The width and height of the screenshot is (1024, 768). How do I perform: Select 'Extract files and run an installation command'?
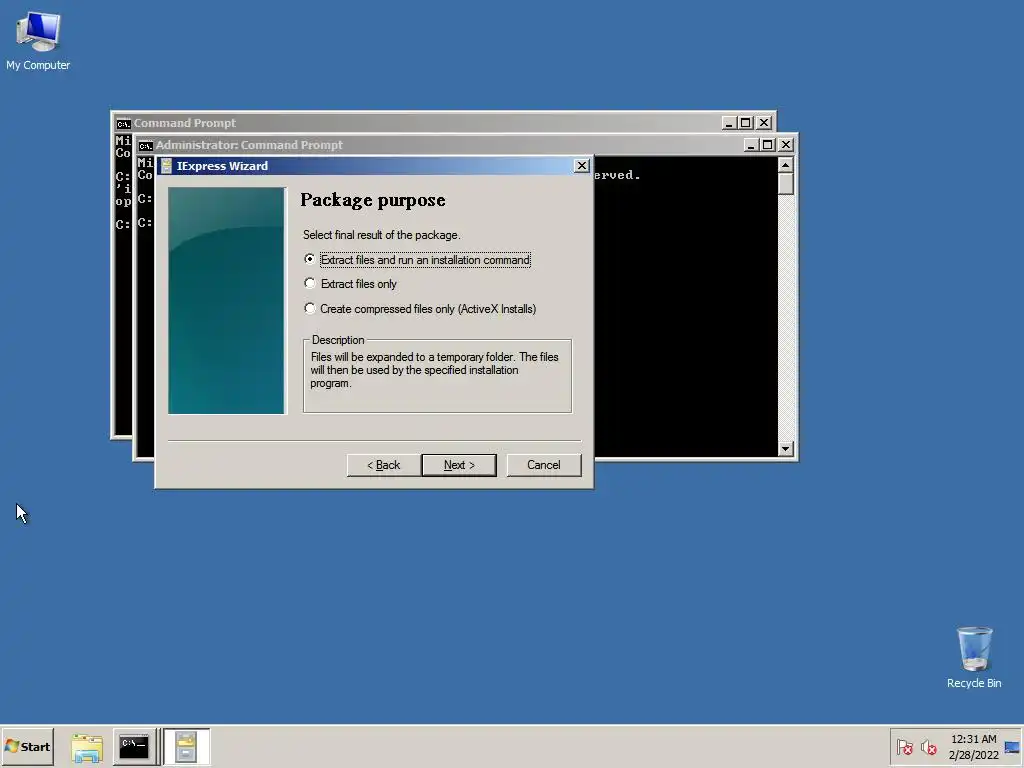[x=417, y=260]
